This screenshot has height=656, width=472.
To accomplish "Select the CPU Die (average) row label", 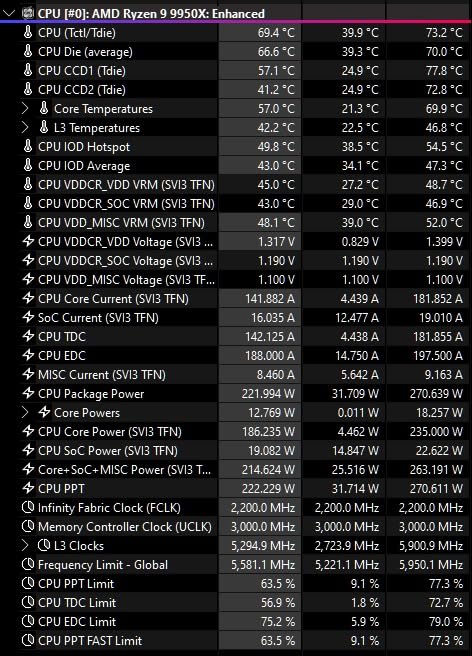I will pyautogui.click(x=85, y=52).
